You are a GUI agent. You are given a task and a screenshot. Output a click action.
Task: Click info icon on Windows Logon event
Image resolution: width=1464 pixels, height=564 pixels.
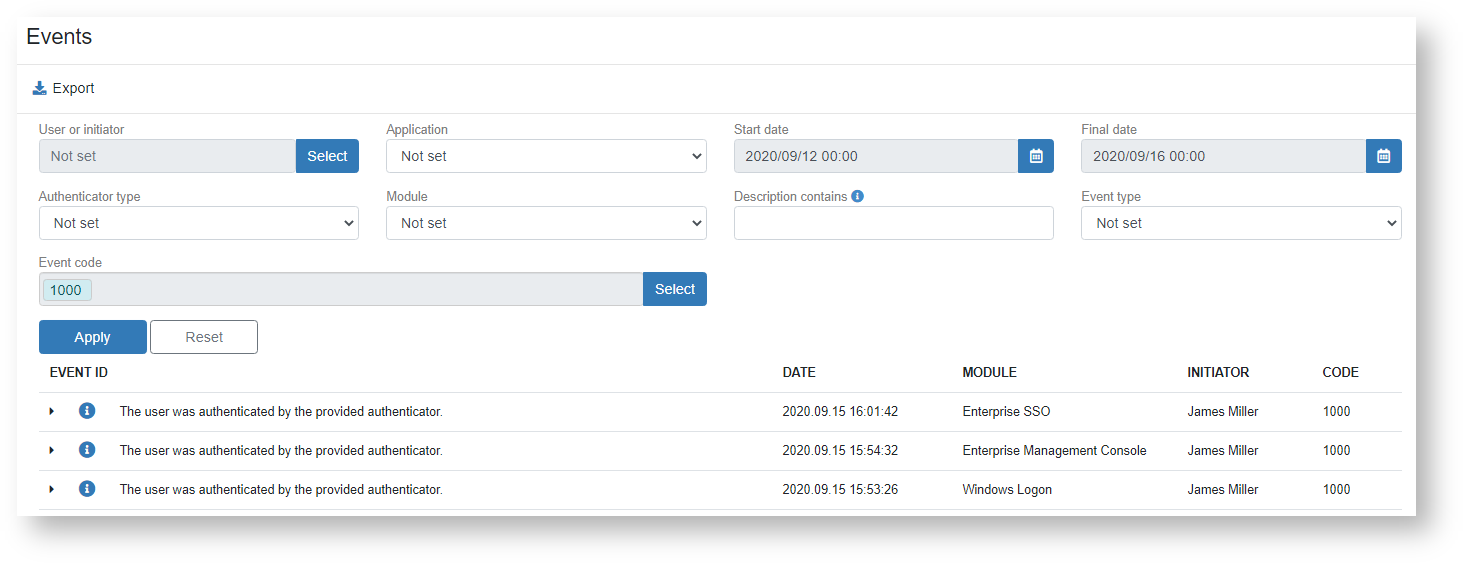click(x=87, y=489)
